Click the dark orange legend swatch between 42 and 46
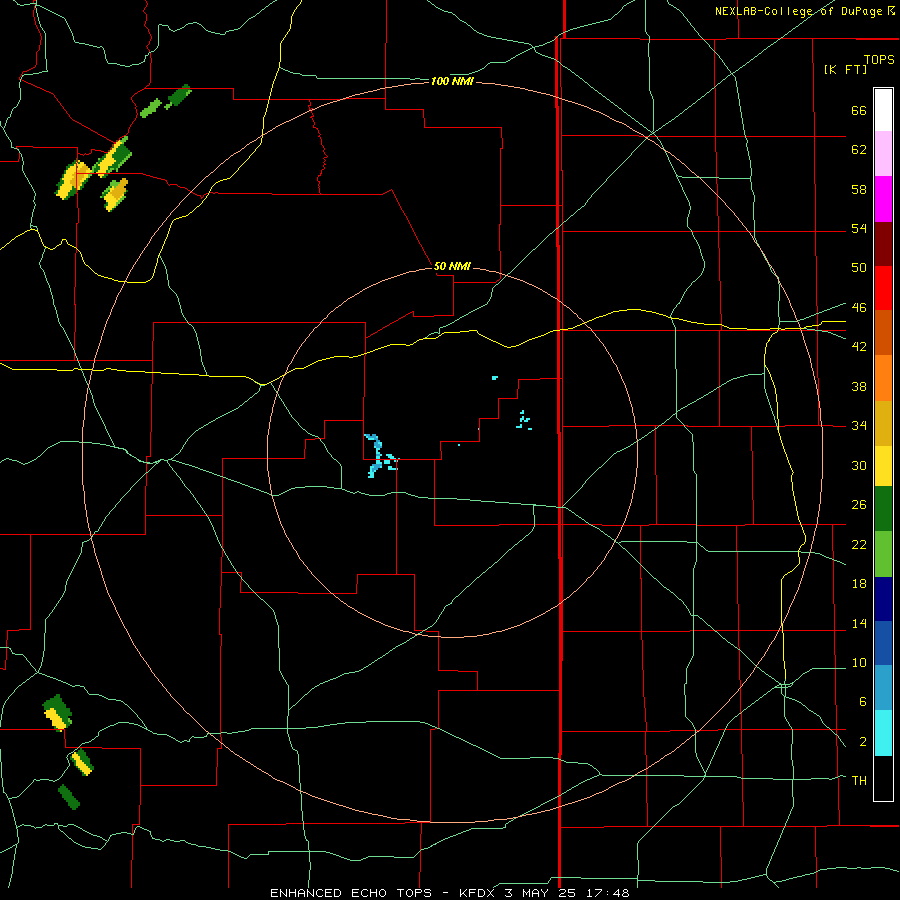The height and width of the screenshot is (900, 900). pyautogui.click(x=883, y=333)
